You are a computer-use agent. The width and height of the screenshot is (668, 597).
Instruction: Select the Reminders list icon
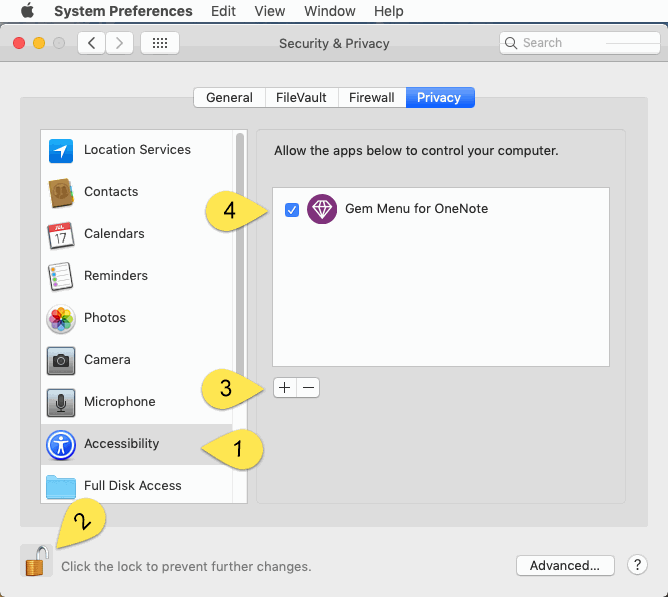click(x=60, y=277)
